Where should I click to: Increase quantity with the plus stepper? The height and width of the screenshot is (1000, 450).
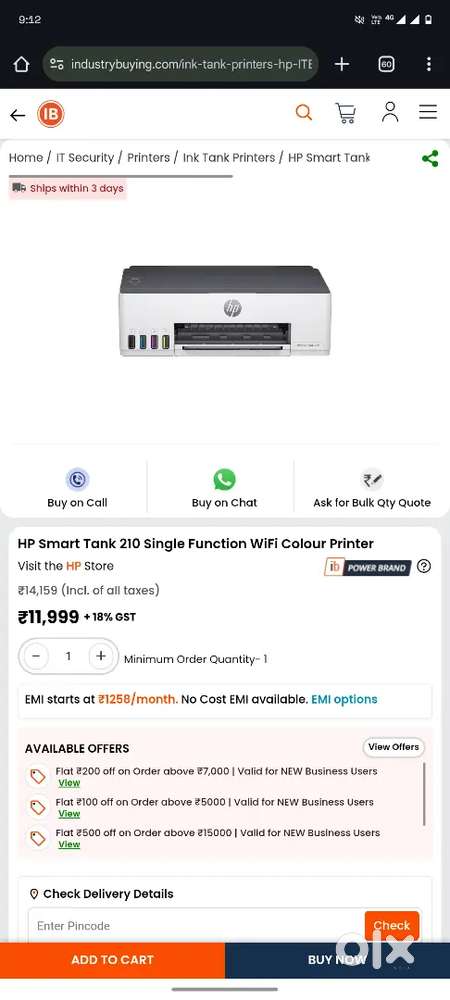[101, 656]
